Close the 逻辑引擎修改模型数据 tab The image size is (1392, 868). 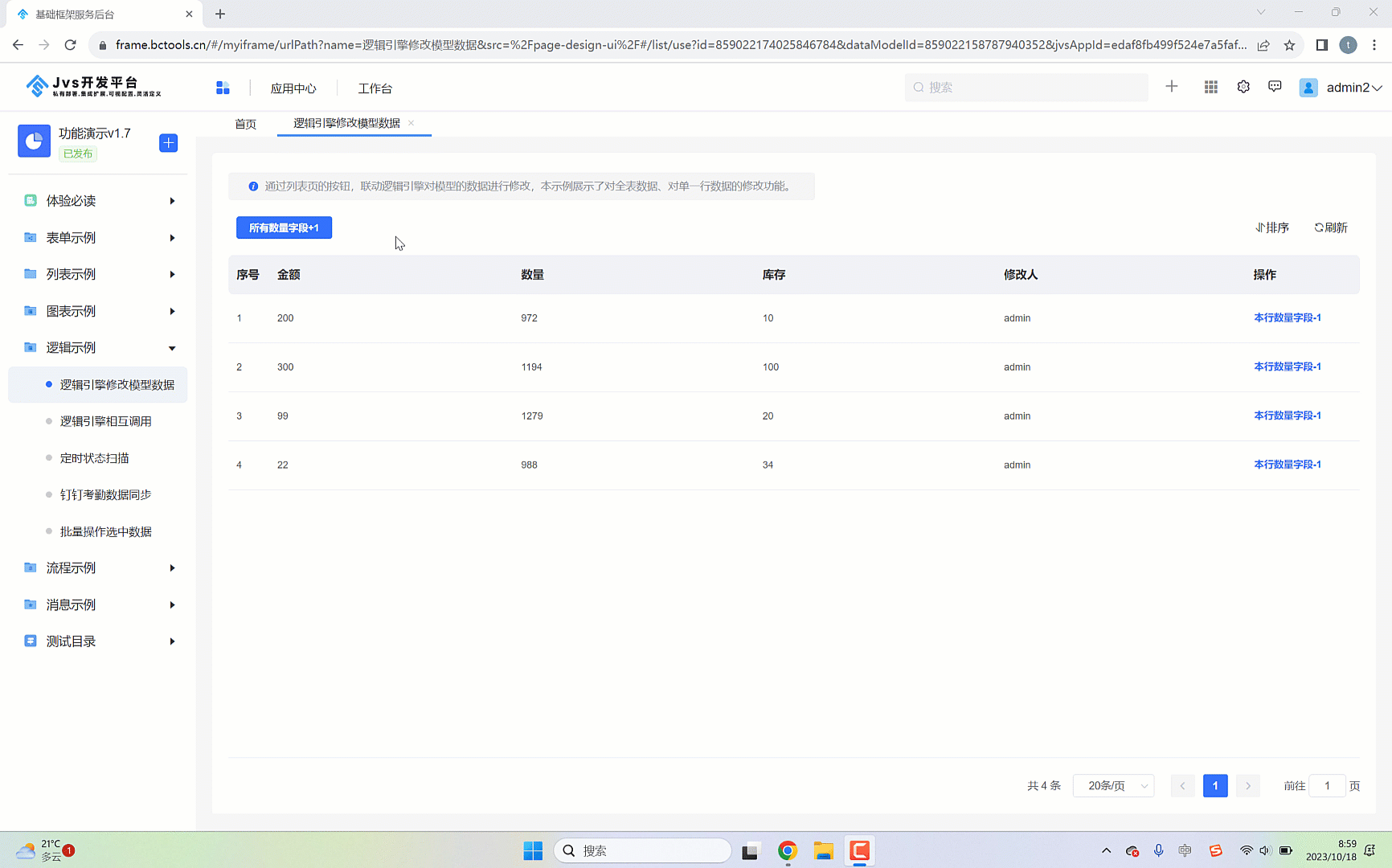click(x=411, y=123)
